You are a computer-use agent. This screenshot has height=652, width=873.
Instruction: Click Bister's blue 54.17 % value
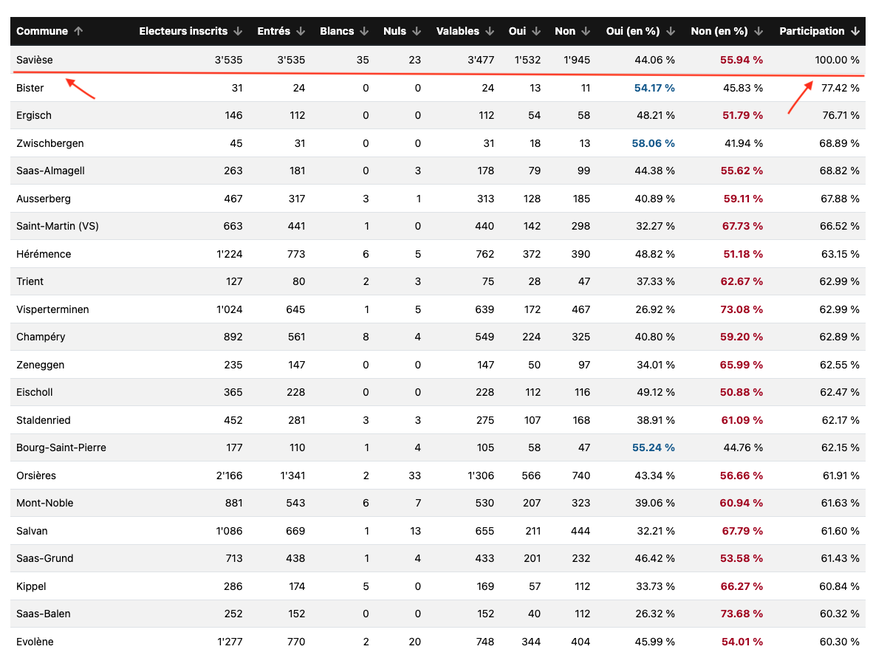[x=654, y=88]
